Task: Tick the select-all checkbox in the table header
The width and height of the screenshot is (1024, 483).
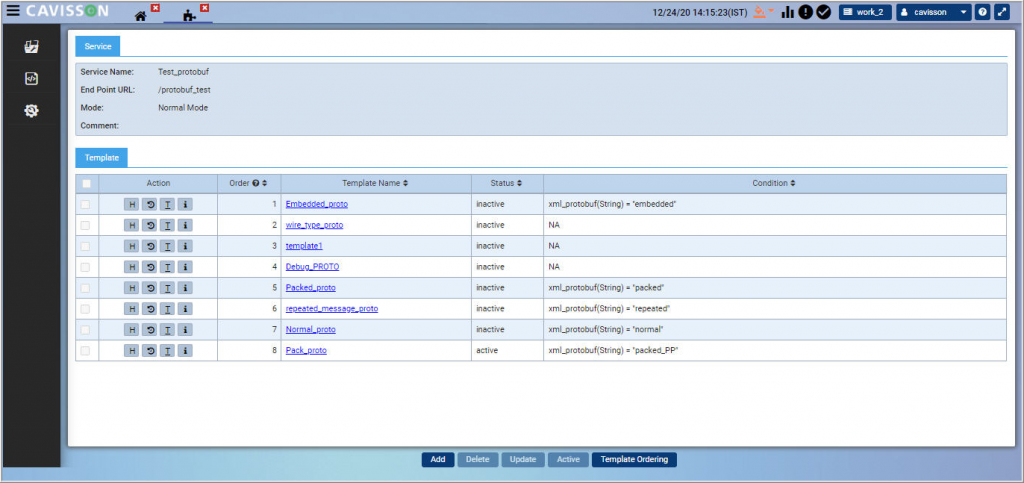Action: coord(86,183)
